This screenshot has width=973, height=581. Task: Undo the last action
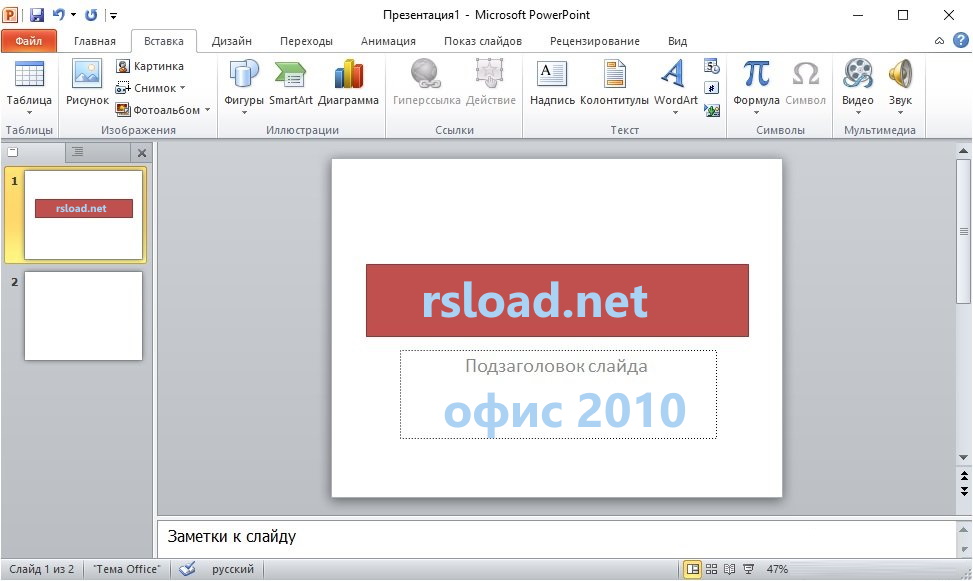58,14
